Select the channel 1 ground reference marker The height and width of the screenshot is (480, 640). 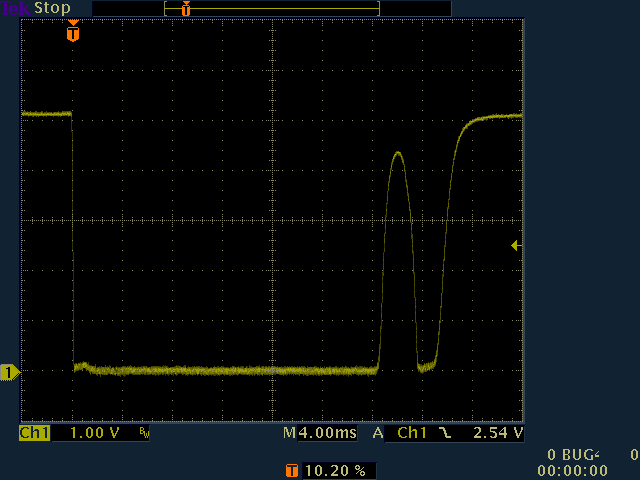click(9, 373)
